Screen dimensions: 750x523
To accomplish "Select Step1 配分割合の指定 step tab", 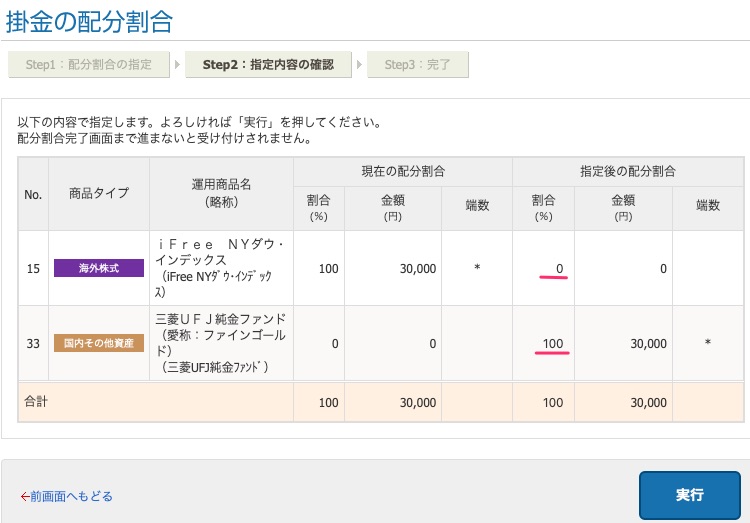I will click(89, 65).
